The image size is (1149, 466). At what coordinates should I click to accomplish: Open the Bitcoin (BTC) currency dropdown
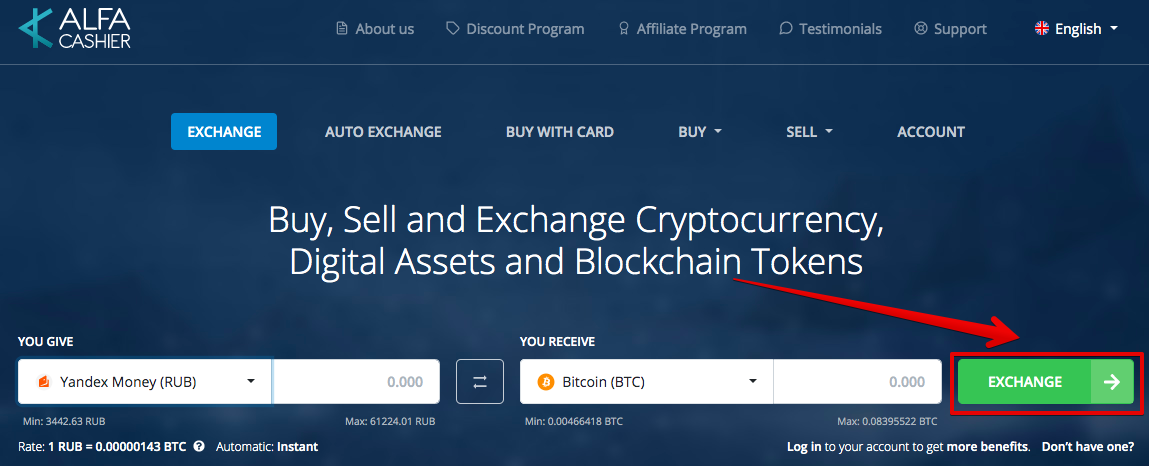click(646, 382)
